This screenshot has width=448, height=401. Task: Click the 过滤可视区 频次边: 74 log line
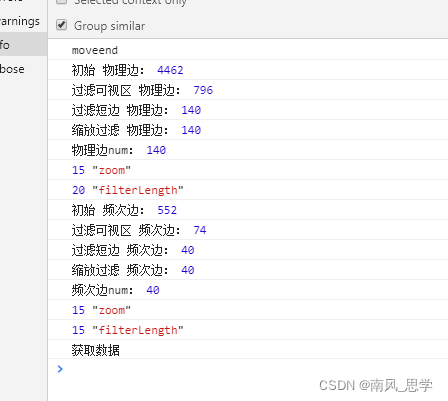(248, 230)
